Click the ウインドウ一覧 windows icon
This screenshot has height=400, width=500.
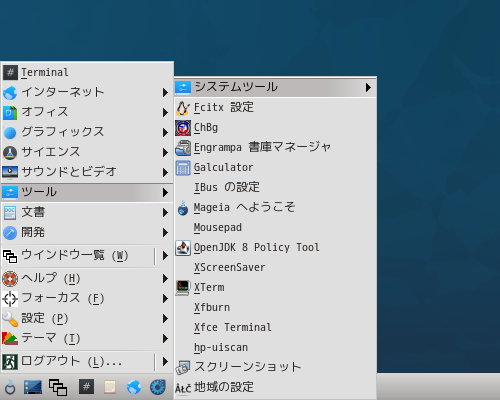[x=10, y=256]
